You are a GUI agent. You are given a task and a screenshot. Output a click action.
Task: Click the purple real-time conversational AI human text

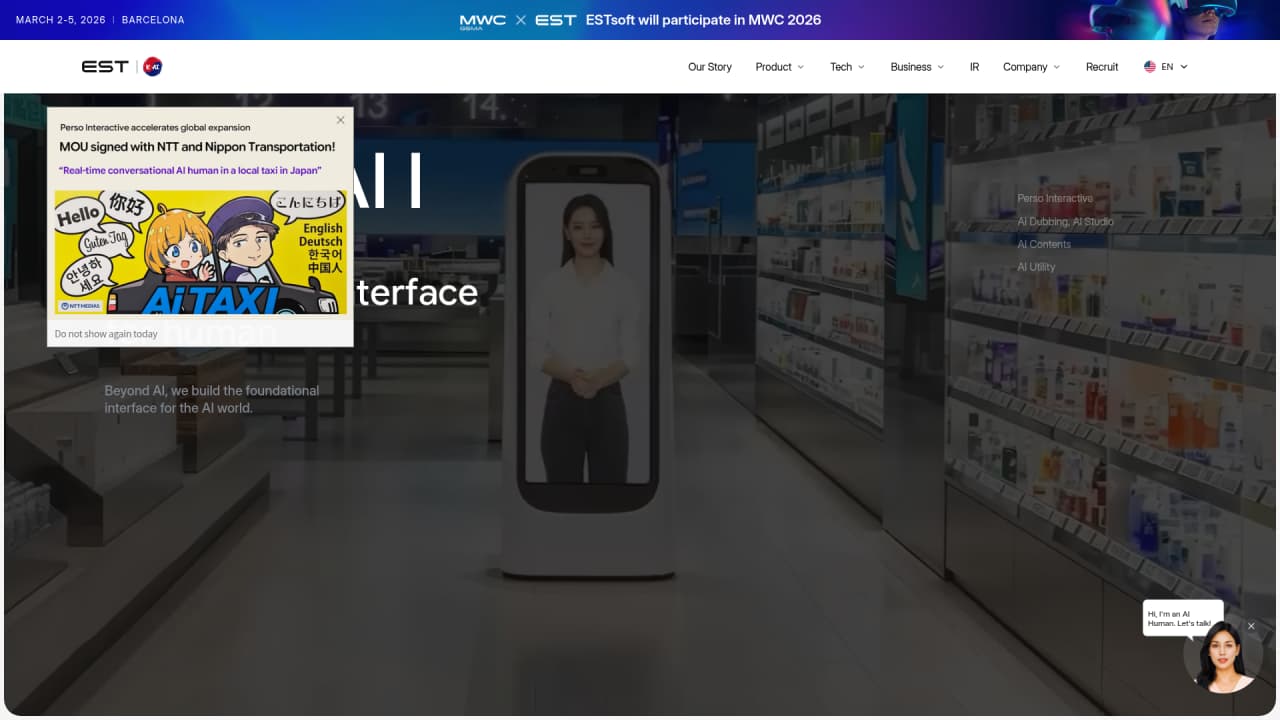(x=188, y=171)
